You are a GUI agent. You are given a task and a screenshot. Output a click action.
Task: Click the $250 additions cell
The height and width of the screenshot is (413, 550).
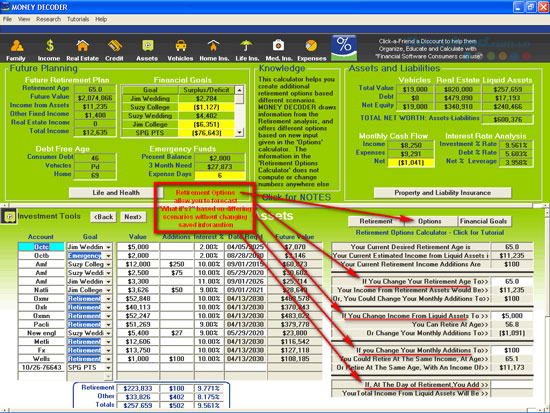[x=177, y=264]
